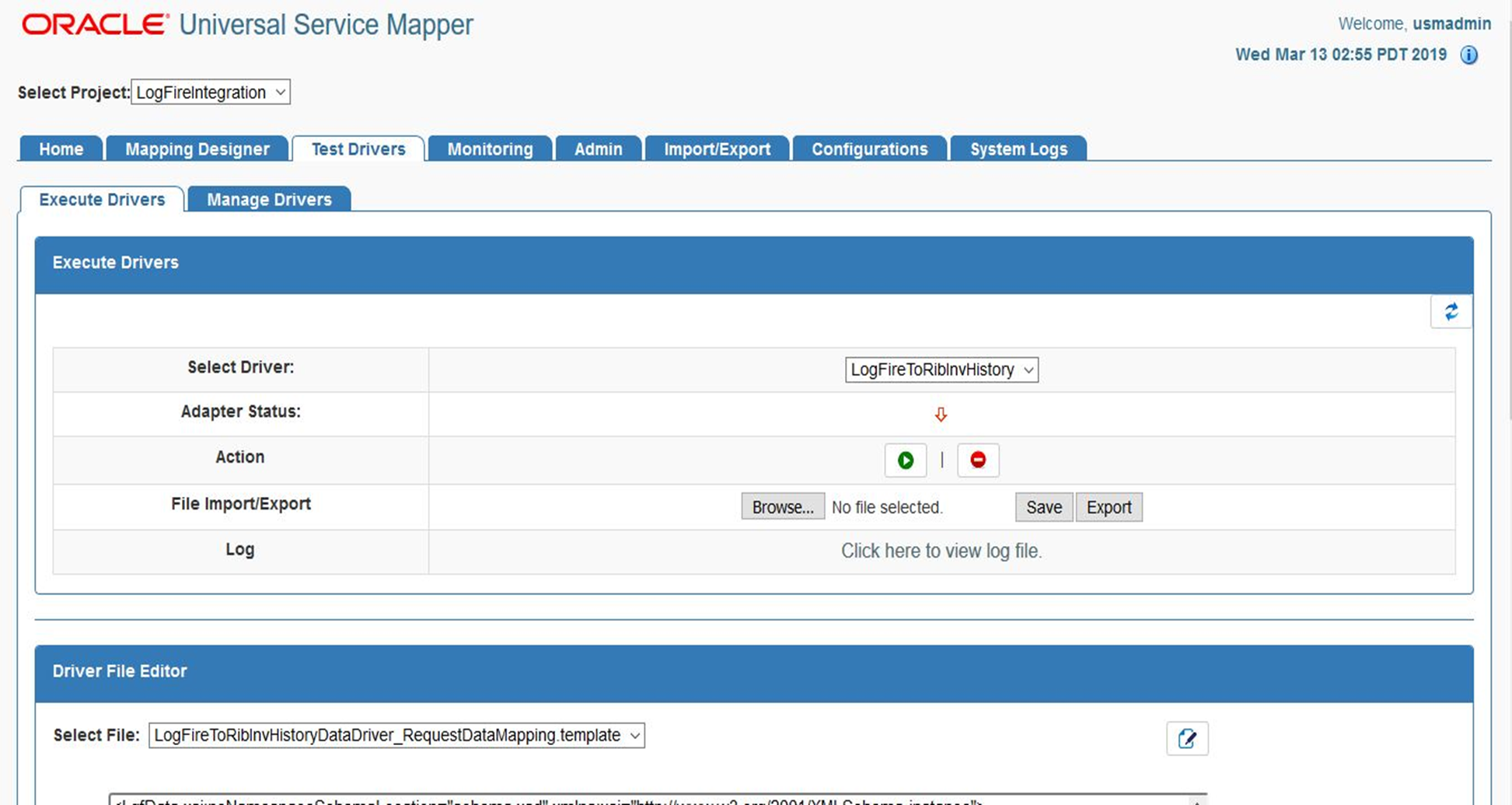Click the 'Universal Service Mapper' title
Screen dimensions: 1512x805
pos(326,25)
